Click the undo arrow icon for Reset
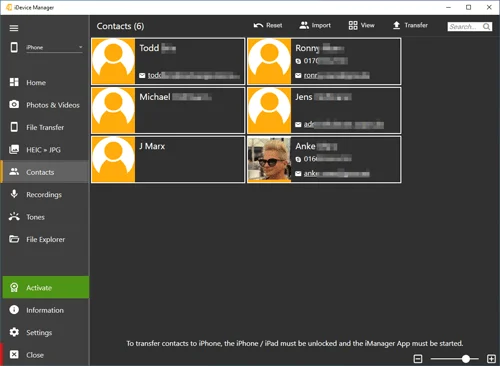The width and height of the screenshot is (500, 366). click(258, 25)
